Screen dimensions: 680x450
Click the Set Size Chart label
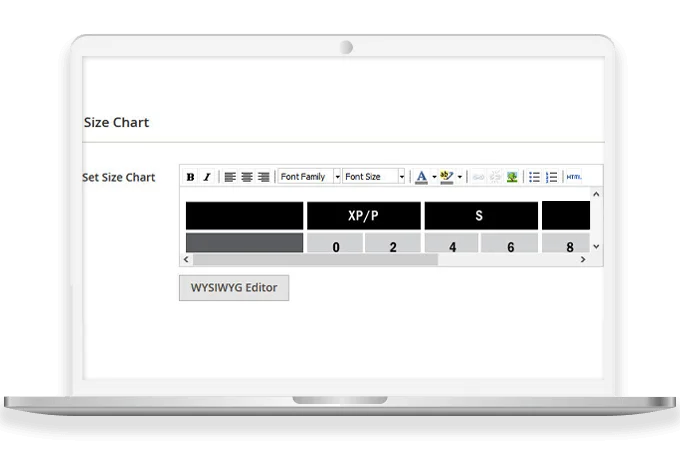pos(119,177)
